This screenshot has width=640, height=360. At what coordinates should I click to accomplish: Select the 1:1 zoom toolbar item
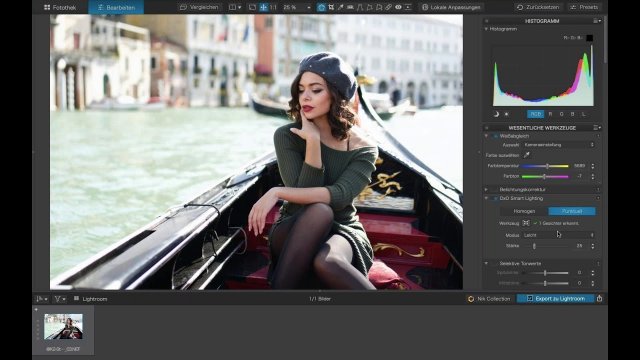click(x=273, y=7)
